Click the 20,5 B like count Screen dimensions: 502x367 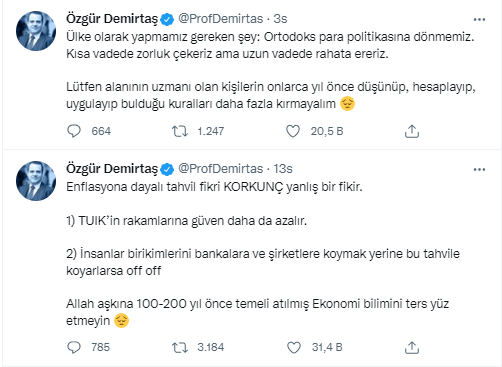[327, 131]
